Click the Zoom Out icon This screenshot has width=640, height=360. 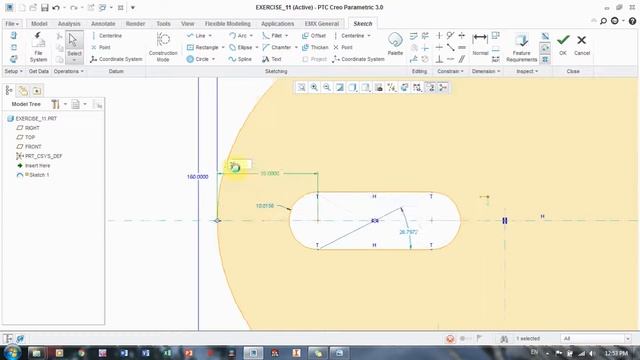click(327, 87)
